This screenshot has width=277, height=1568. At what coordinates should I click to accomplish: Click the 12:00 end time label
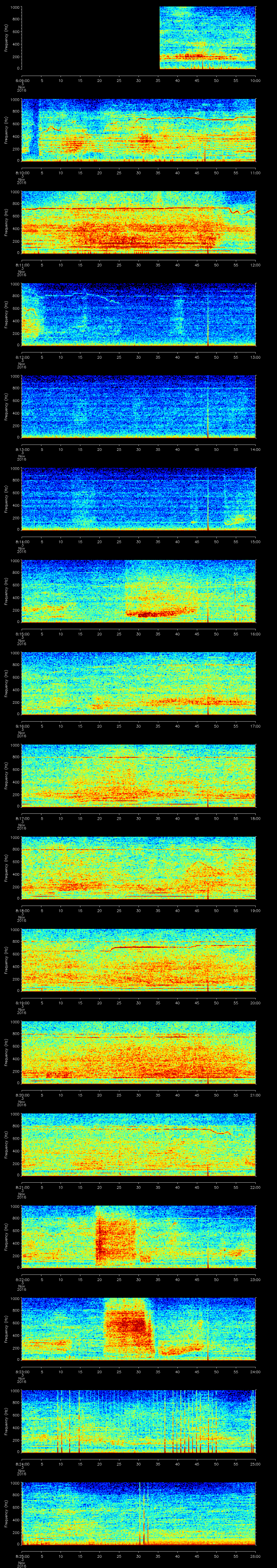pyautogui.click(x=256, y=265)
